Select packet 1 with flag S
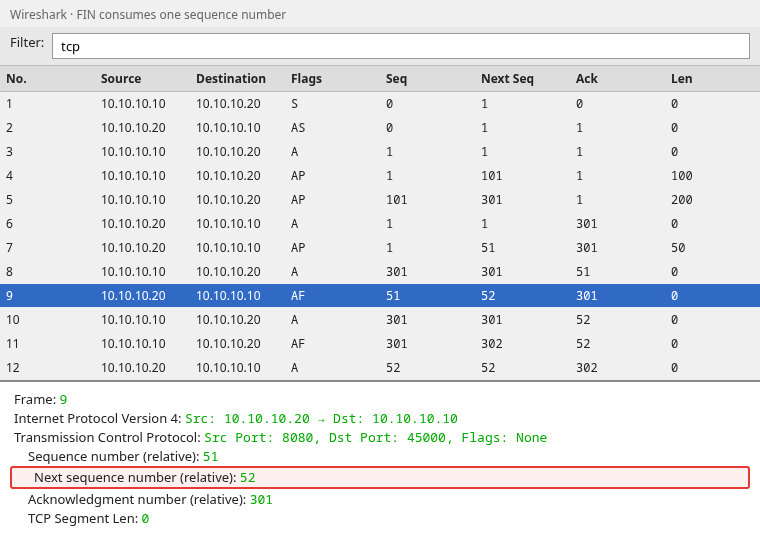 pyautogui.click(x=380, y=104)
